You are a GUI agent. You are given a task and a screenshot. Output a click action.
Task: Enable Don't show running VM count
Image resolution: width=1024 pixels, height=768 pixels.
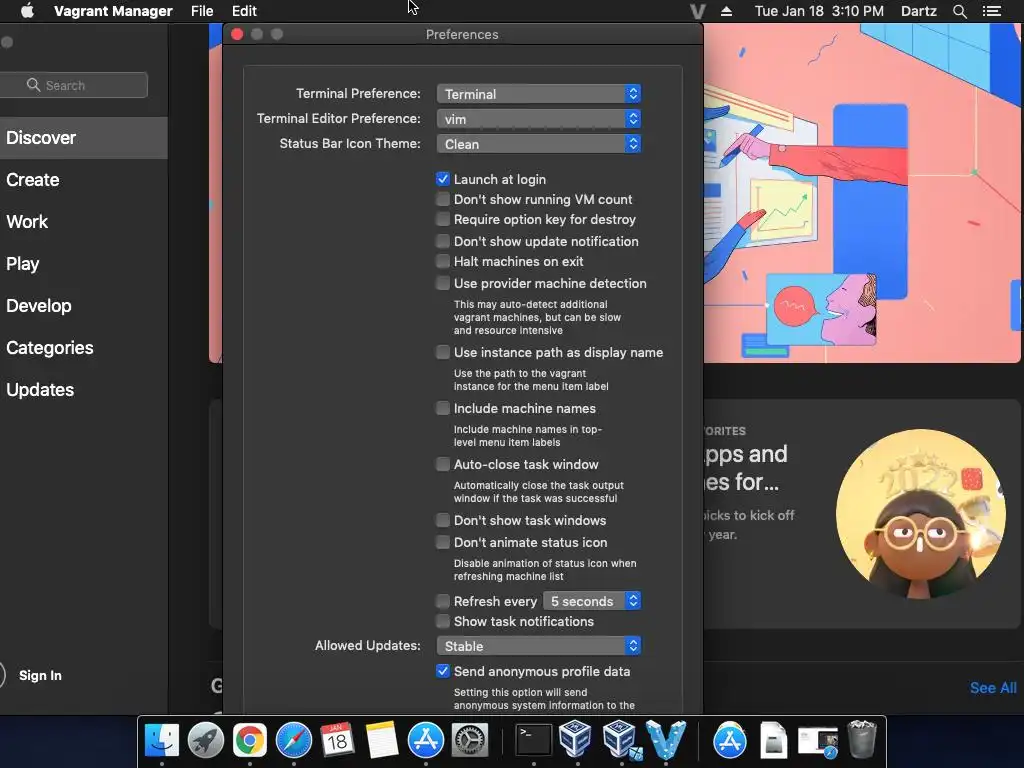[443, 199]
